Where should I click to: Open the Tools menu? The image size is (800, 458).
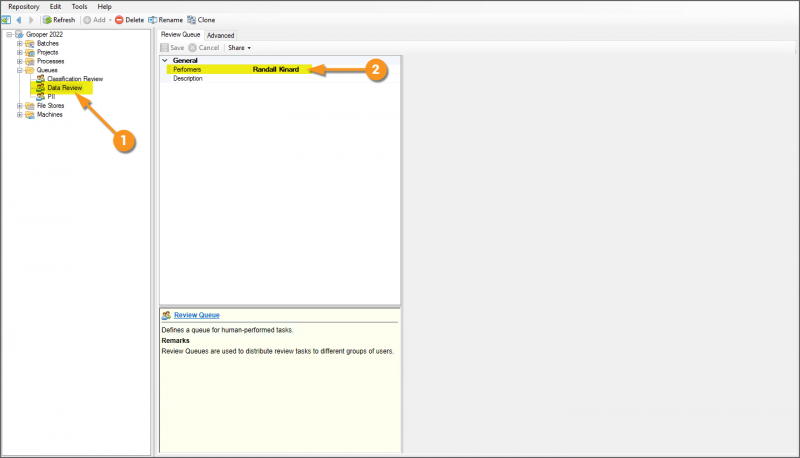(x=79, y=7)
